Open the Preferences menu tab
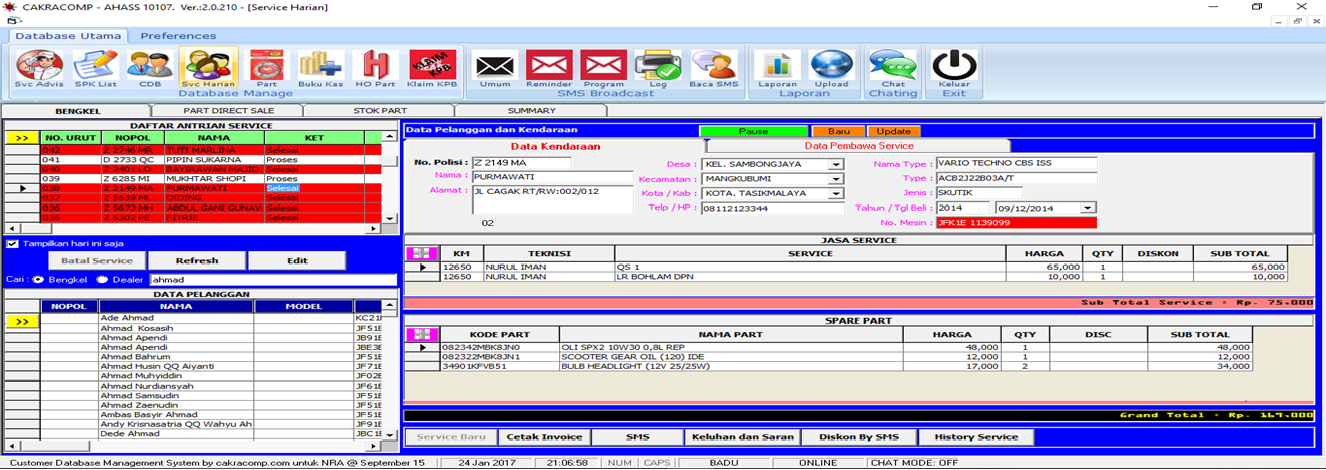 [x=178, y=36]
